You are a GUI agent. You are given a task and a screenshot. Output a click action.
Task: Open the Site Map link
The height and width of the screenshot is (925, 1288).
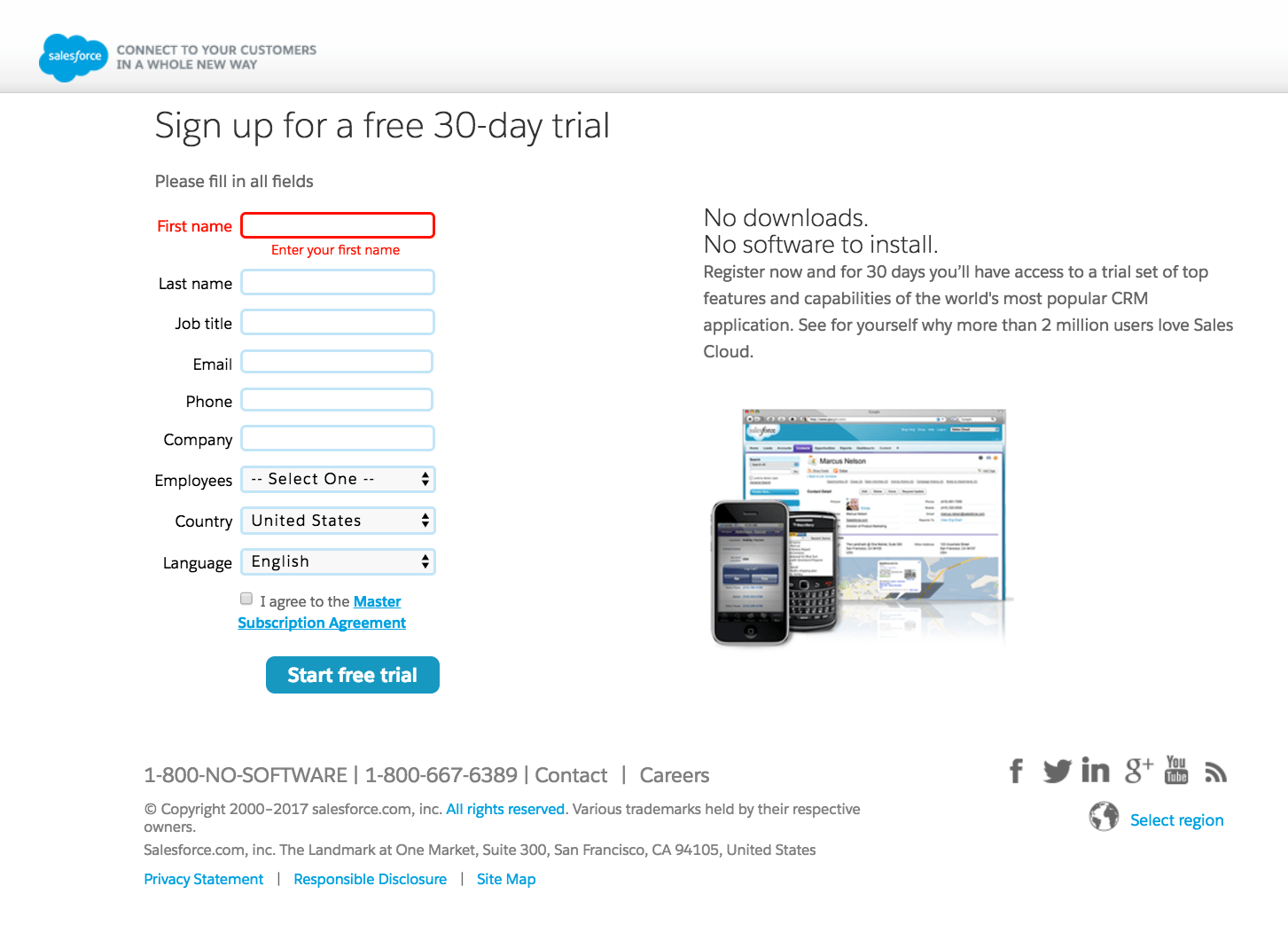(506, 879)
